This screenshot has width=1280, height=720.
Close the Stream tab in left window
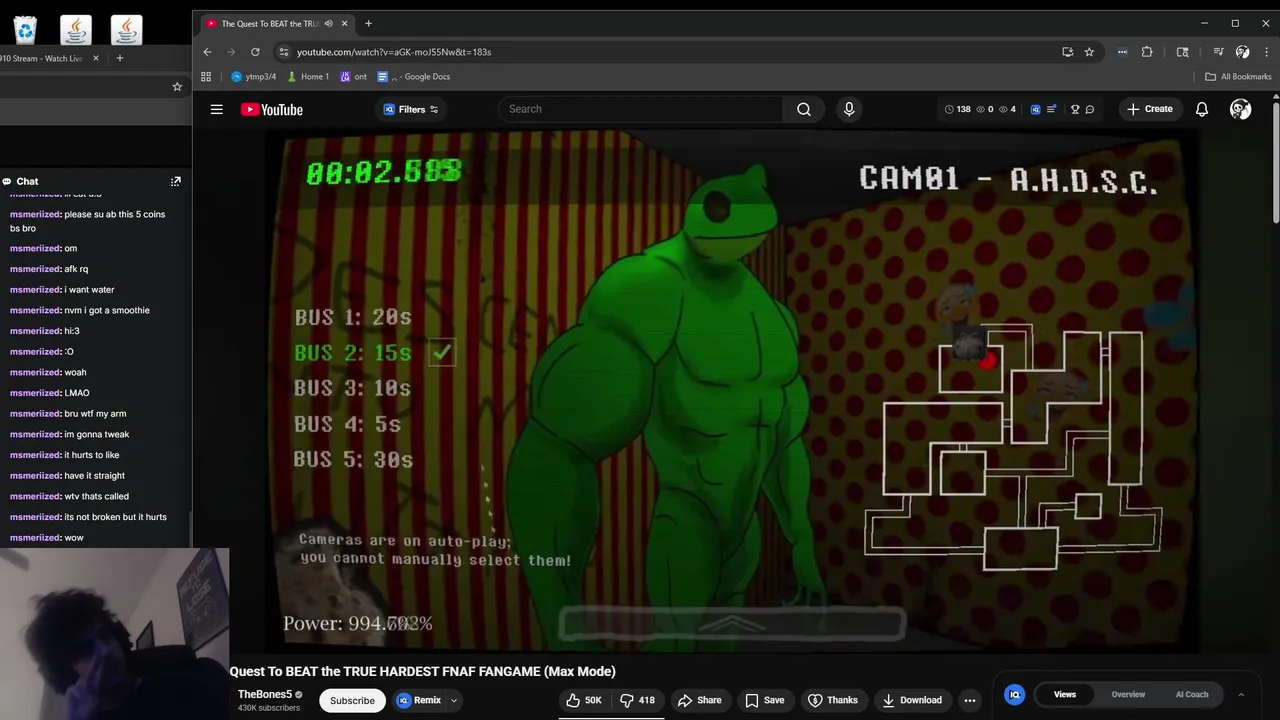96,58
